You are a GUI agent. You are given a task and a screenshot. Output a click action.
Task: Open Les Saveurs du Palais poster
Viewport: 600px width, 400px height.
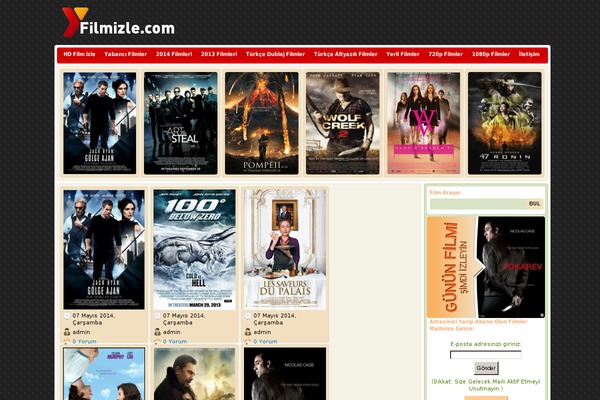pos(285,250)
